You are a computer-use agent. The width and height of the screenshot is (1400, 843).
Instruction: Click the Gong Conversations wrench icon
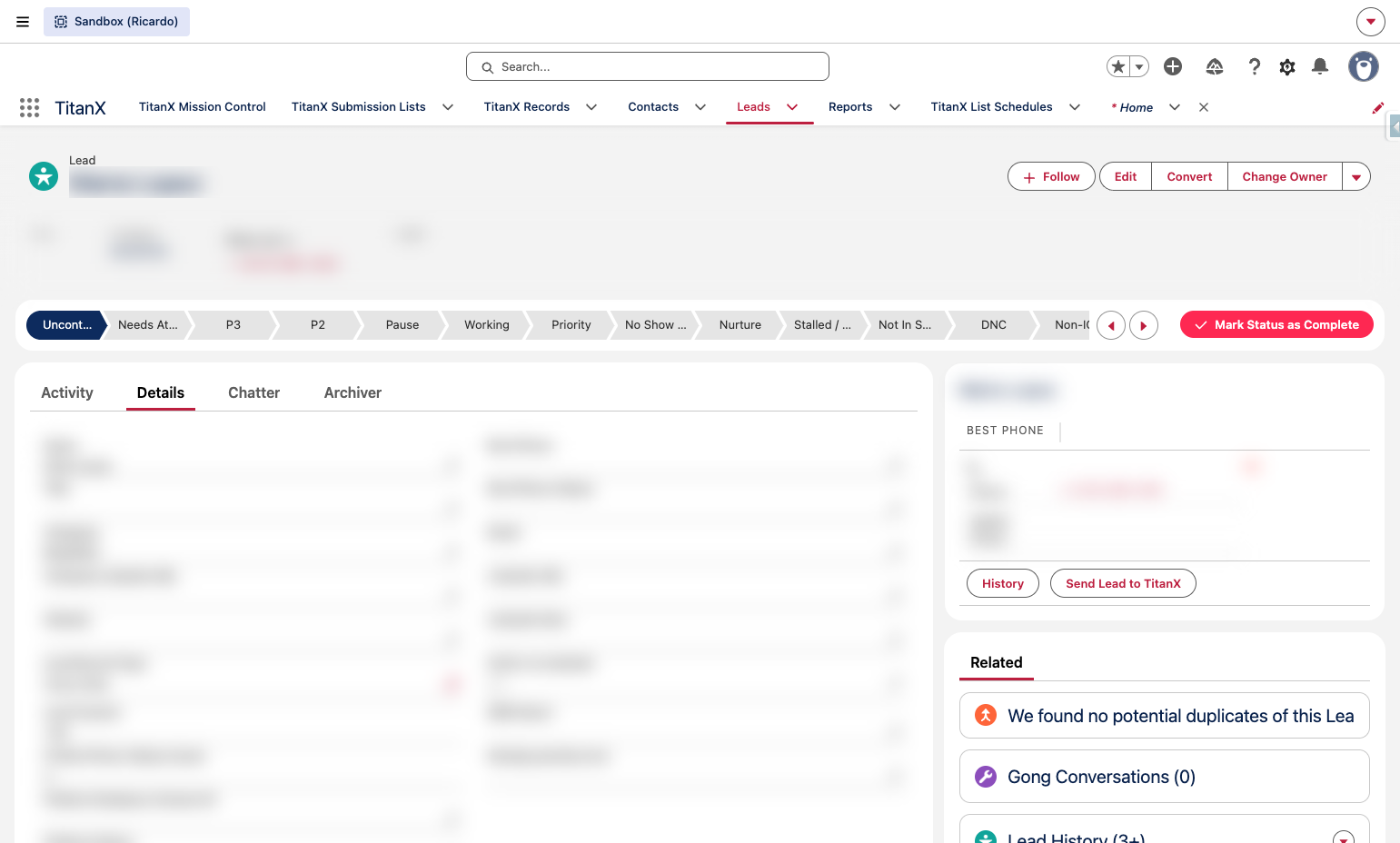[986, 777]
